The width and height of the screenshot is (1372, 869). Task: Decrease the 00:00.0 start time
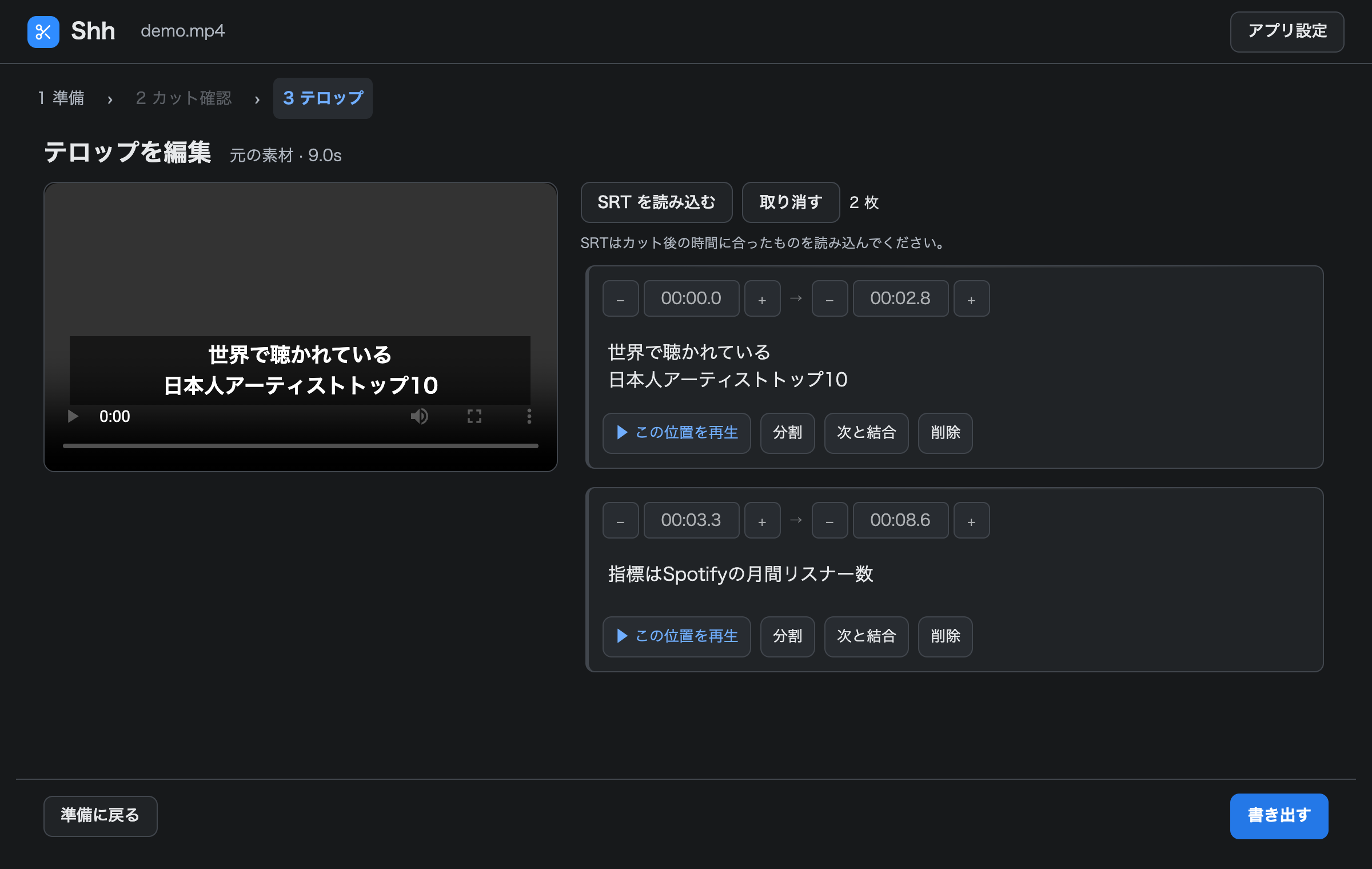coord(621,298)
